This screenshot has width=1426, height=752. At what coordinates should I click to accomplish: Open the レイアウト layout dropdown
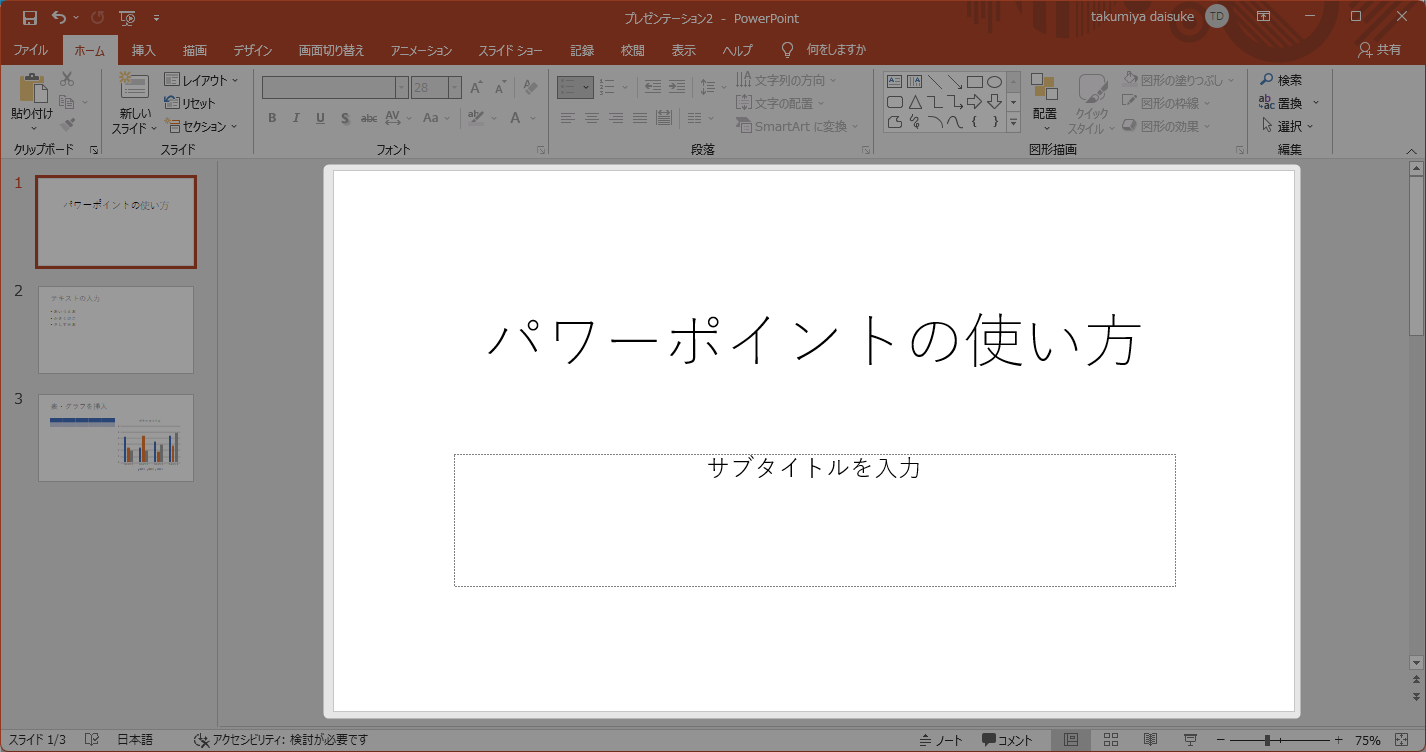click(x=202, y=80)
